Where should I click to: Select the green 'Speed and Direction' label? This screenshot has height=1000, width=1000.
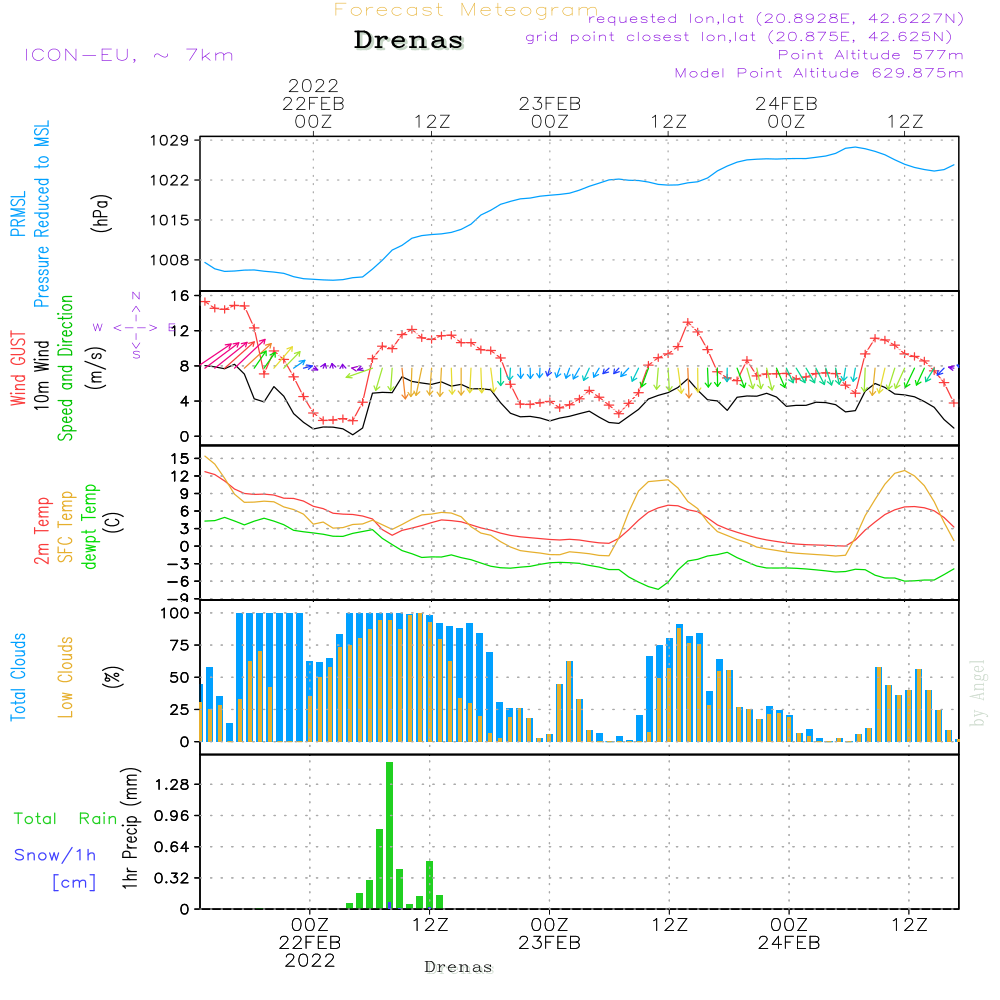[65, 368]
